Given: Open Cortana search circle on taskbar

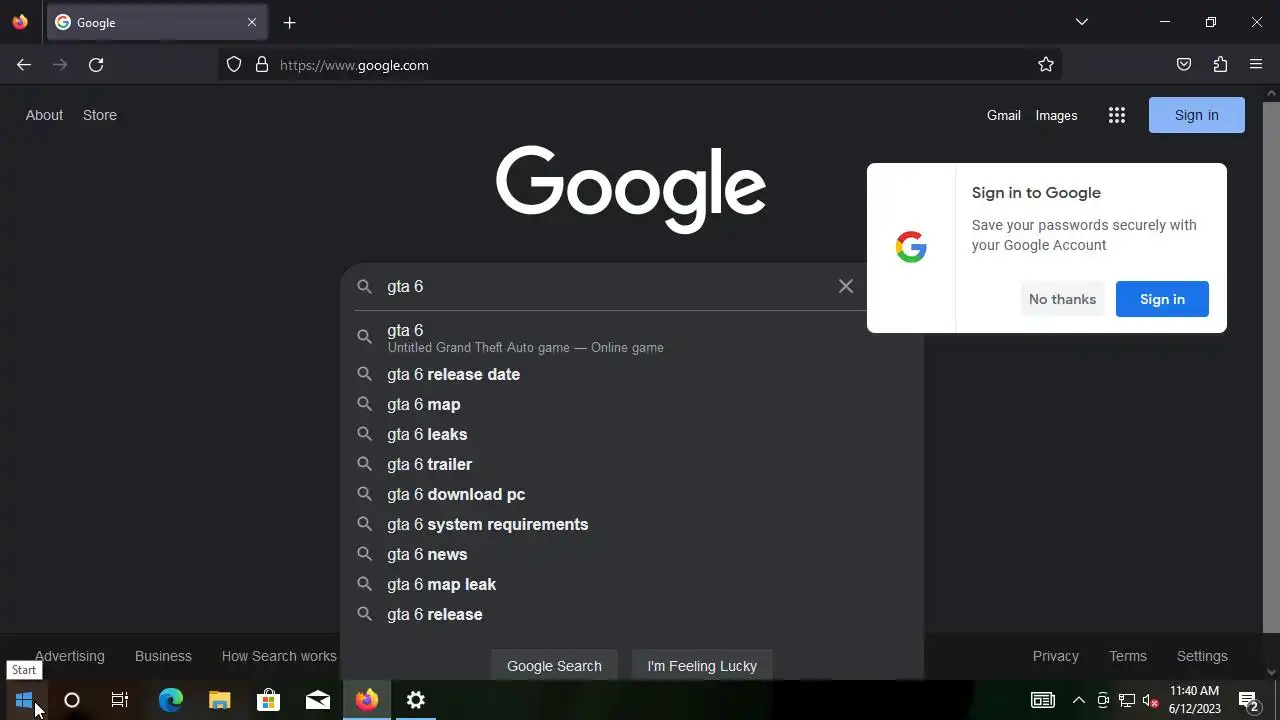Looking at the screenshot, I should [72, 700].
